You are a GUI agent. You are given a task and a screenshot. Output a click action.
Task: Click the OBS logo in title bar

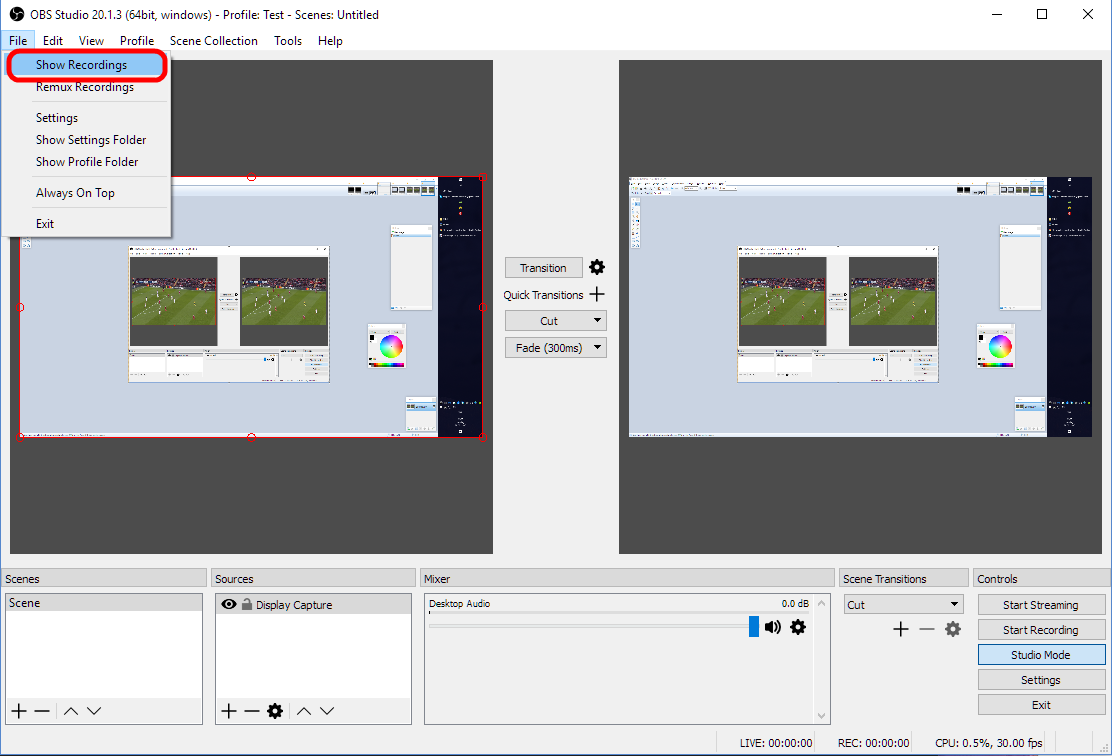pyautogui.click(x=16, y=14)
